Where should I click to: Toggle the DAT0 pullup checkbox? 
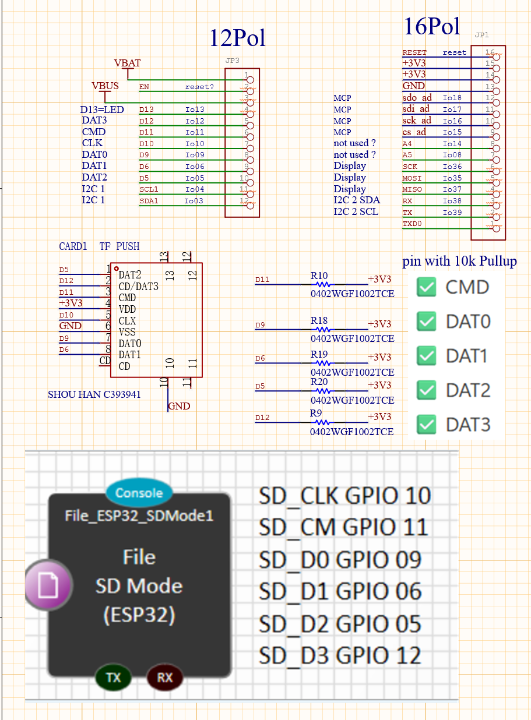pos(426,321)
